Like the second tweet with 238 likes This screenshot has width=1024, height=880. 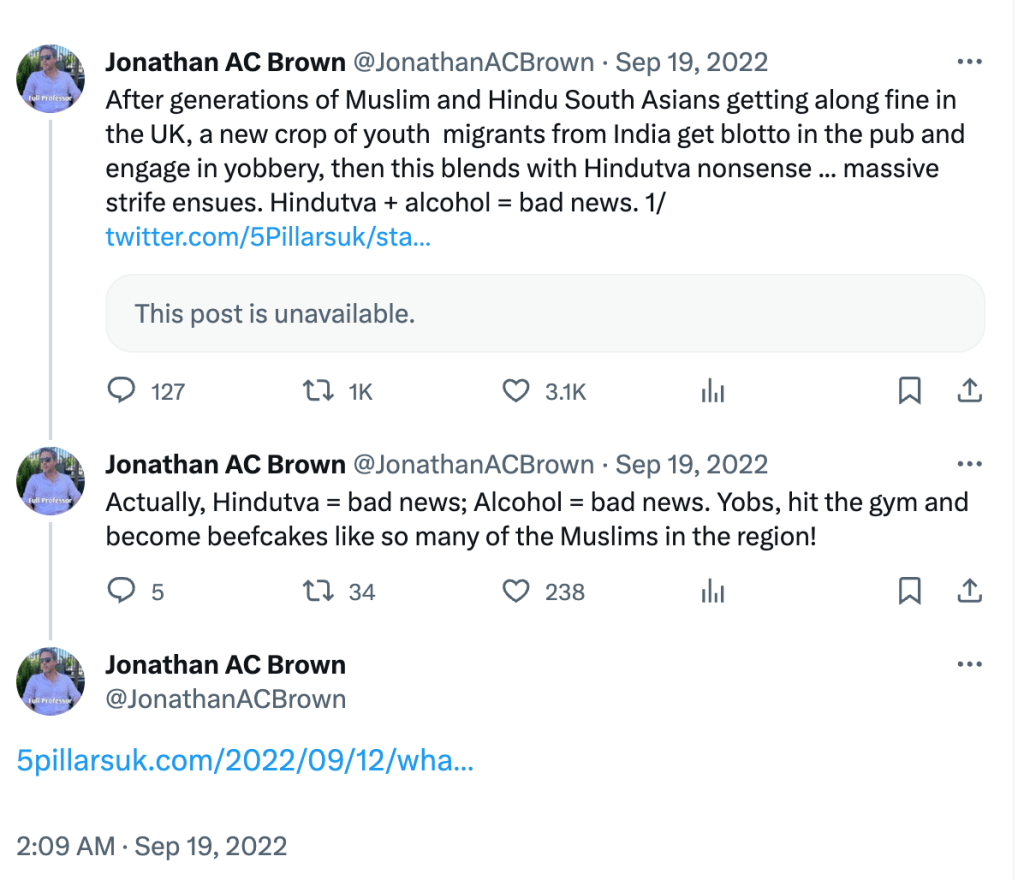coord(515,591)
